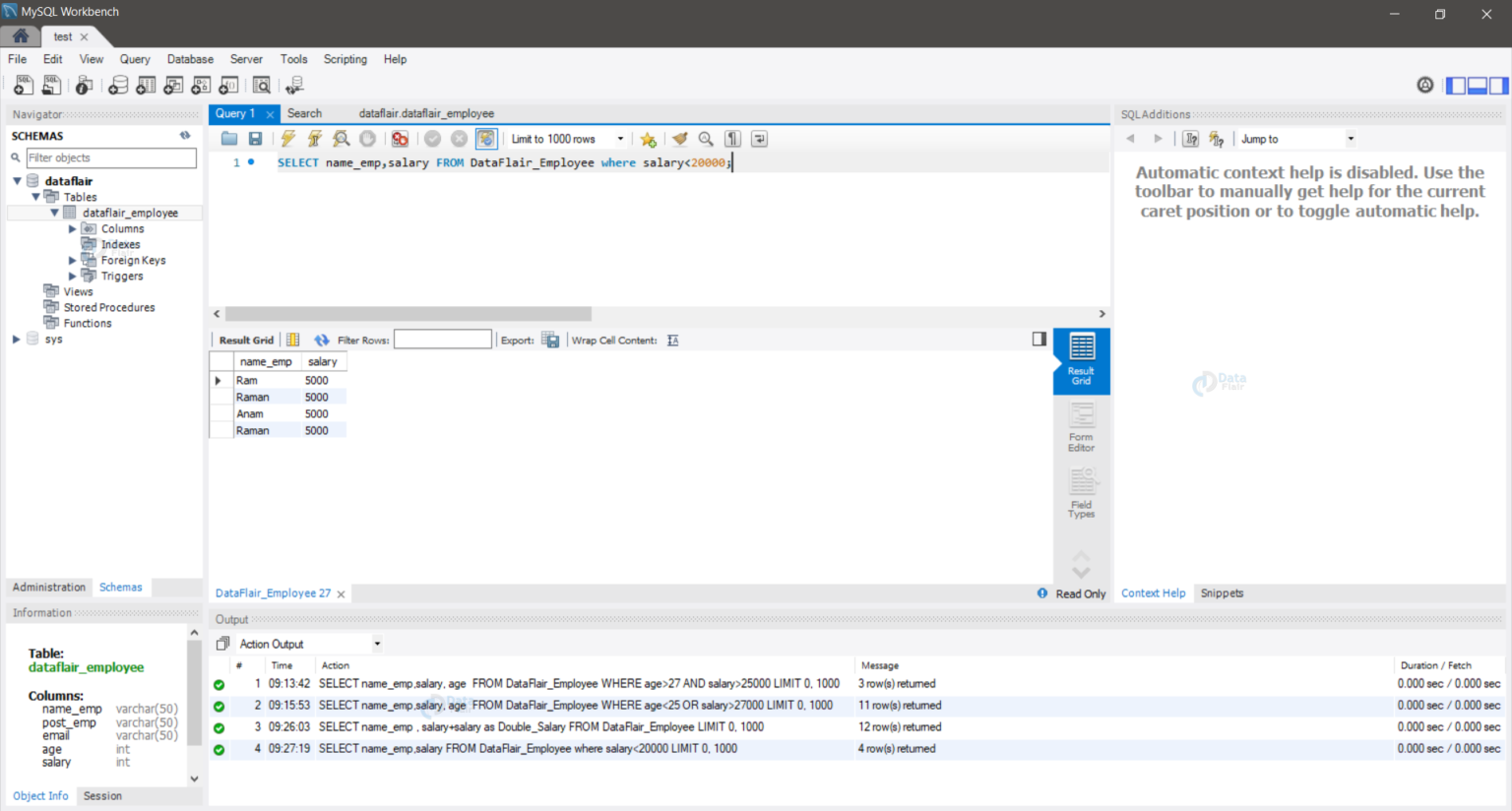Image resolution: width=1512 pixels, height=811 pixels.
Task: Commit transaction checkmark icon
Action: 432,139
